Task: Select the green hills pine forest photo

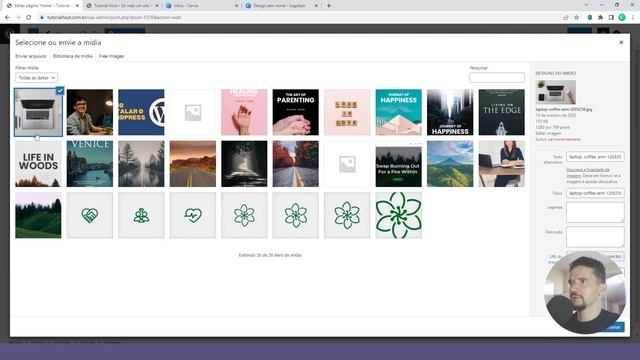Action: point(38,215)
